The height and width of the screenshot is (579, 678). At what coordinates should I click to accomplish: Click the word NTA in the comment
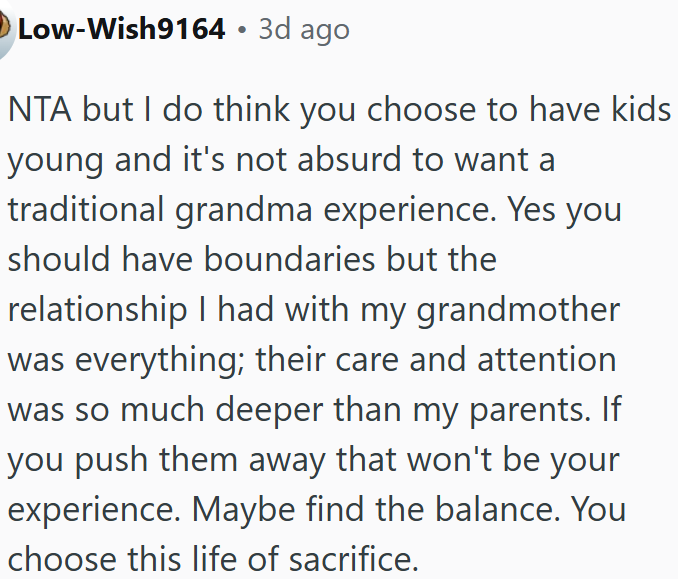pos(39,109)
